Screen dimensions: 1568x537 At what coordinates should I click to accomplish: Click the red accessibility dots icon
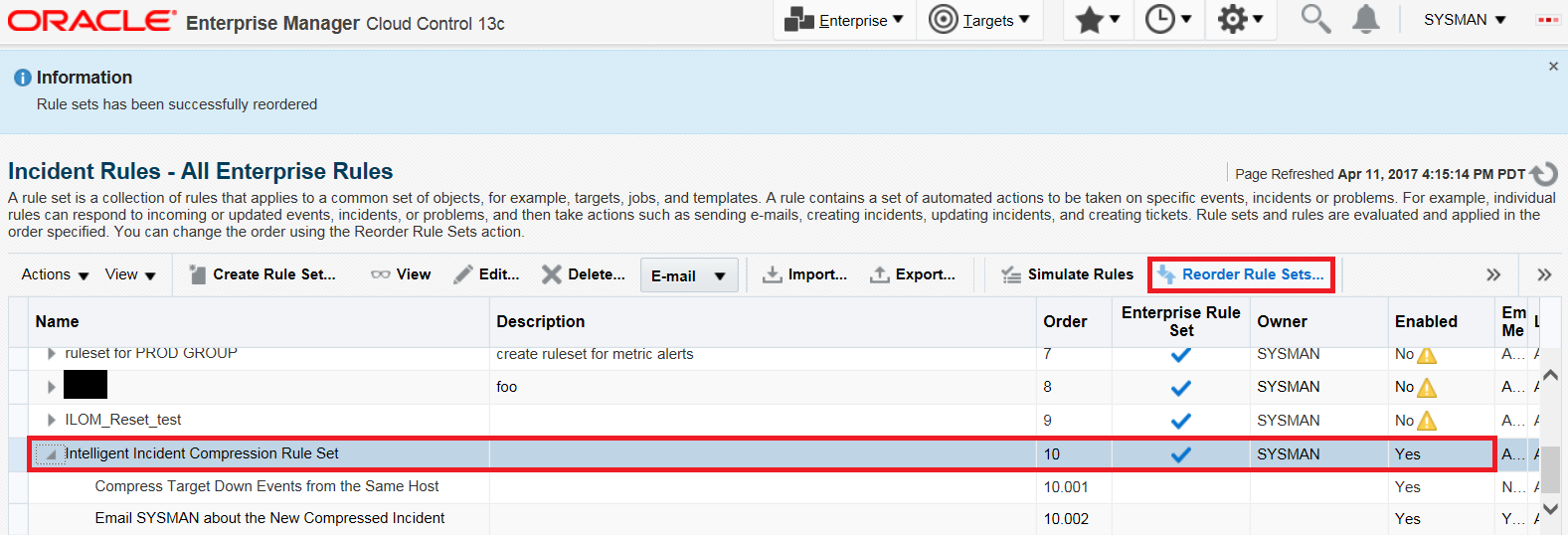coord(1548,20)
